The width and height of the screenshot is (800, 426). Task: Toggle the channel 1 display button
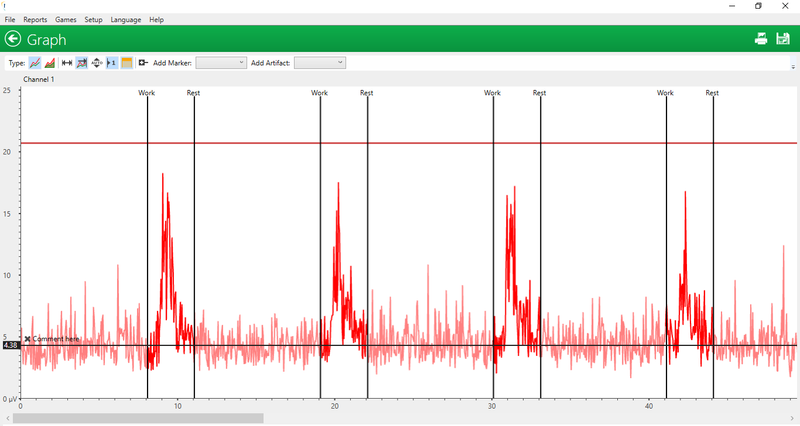click(x=112, y=63)
